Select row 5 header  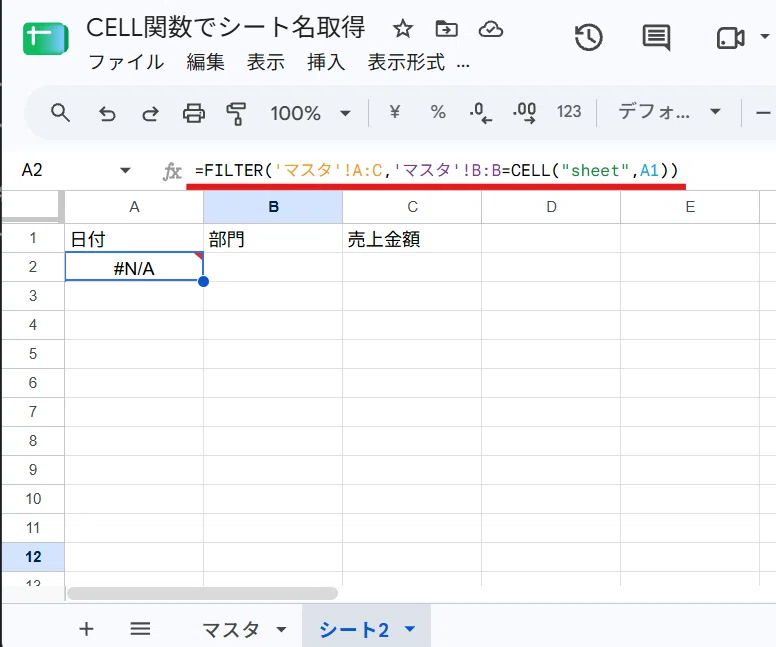[x=33, y=354]
